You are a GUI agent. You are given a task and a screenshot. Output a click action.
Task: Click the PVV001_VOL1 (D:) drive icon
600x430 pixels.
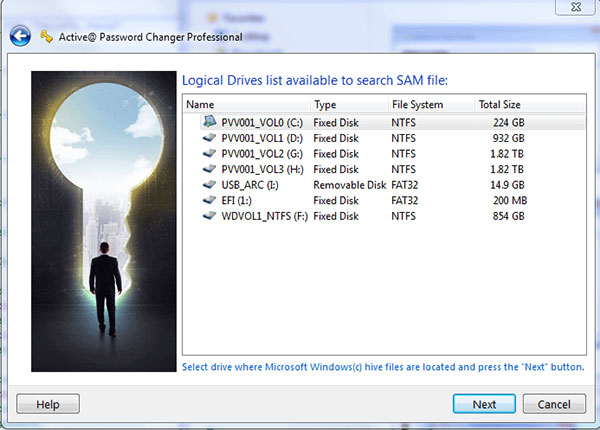pyautogui.click(x=208, y=138)
